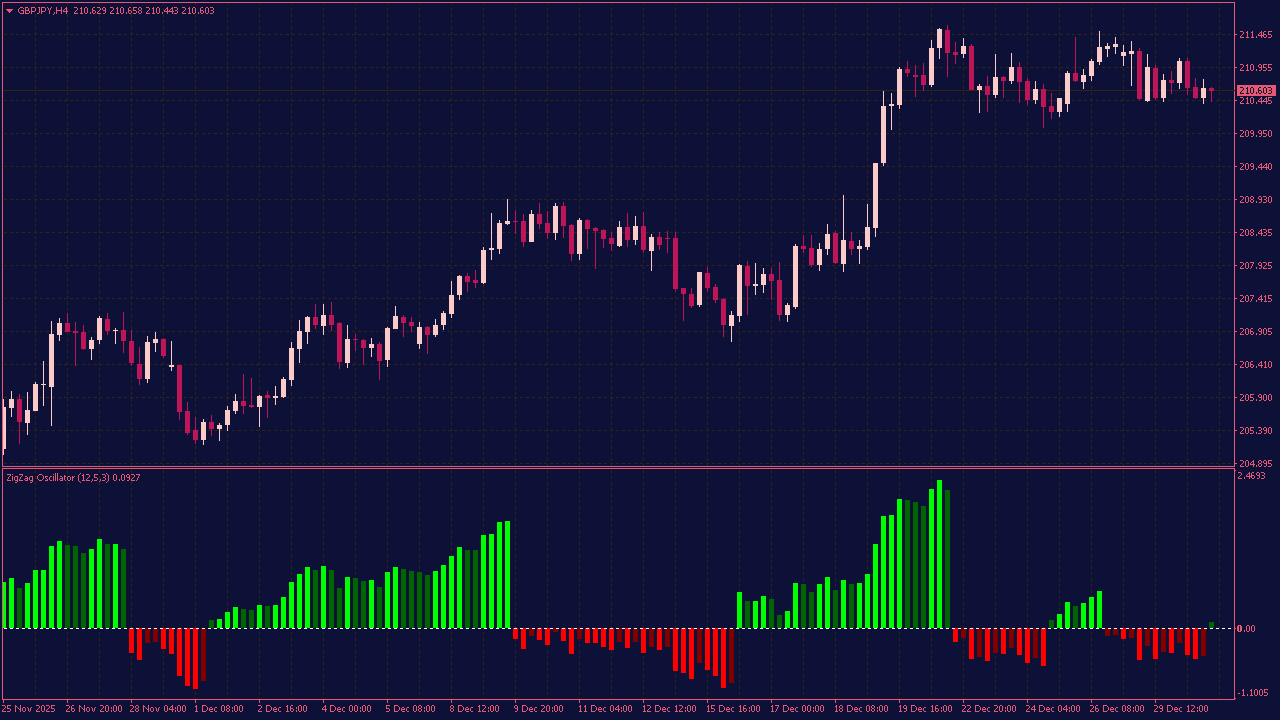Select the tallest green oscillator histogram bar
1280x720 pixels.
(x=940, y=555)
